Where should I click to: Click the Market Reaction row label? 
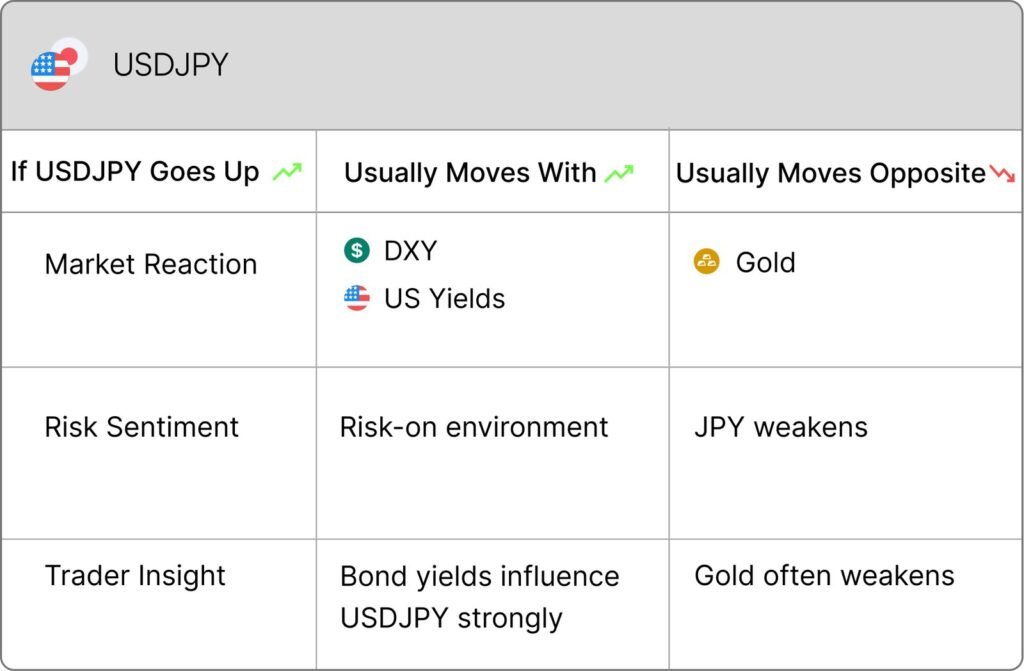(x=150, y=265)
